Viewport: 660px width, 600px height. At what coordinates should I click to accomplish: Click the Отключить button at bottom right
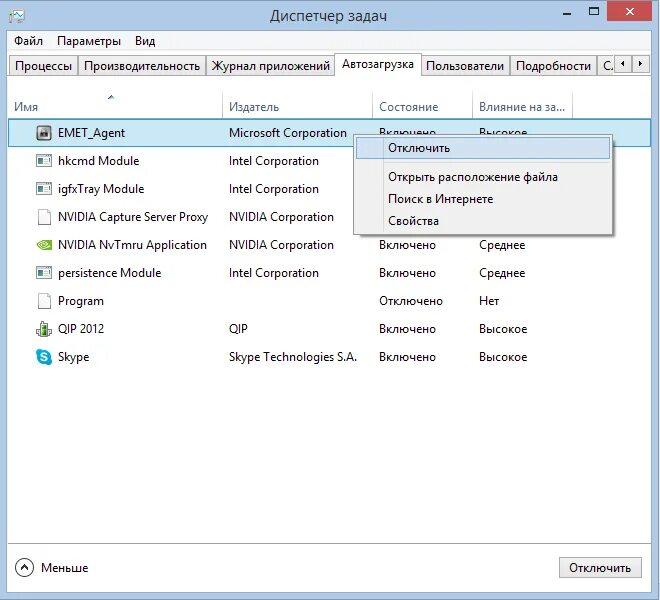tap(600, 568)
